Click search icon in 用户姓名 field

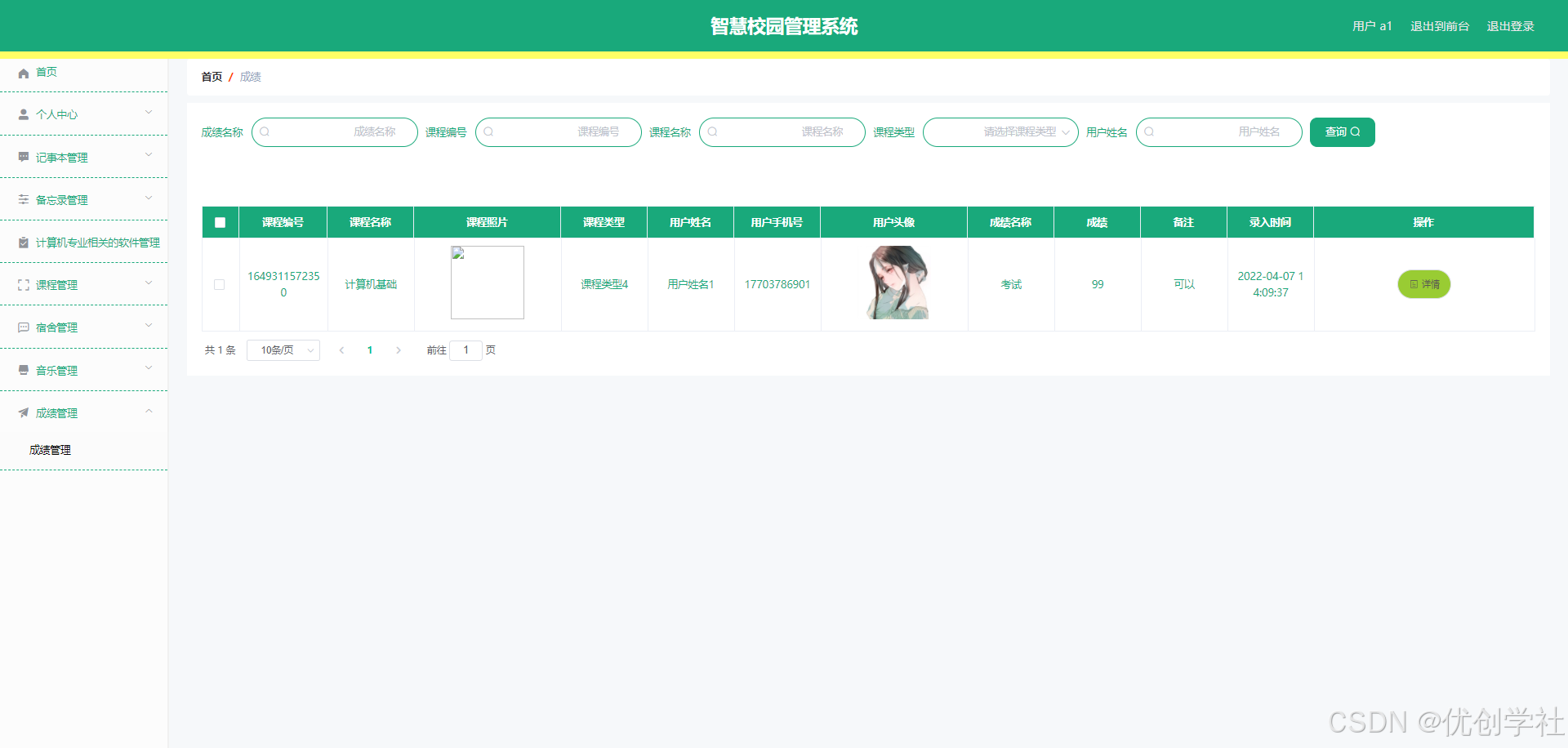coord(1149,131)
